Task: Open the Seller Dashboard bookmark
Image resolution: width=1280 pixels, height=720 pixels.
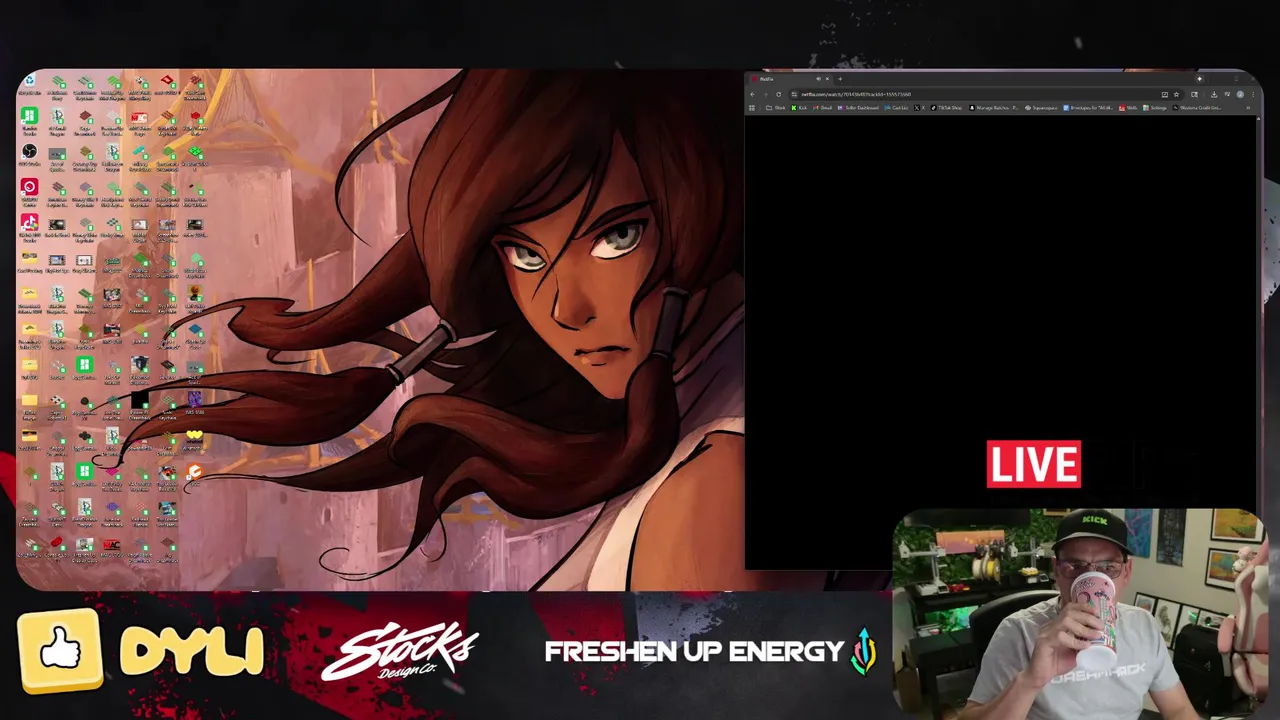Action: [858, 108]
